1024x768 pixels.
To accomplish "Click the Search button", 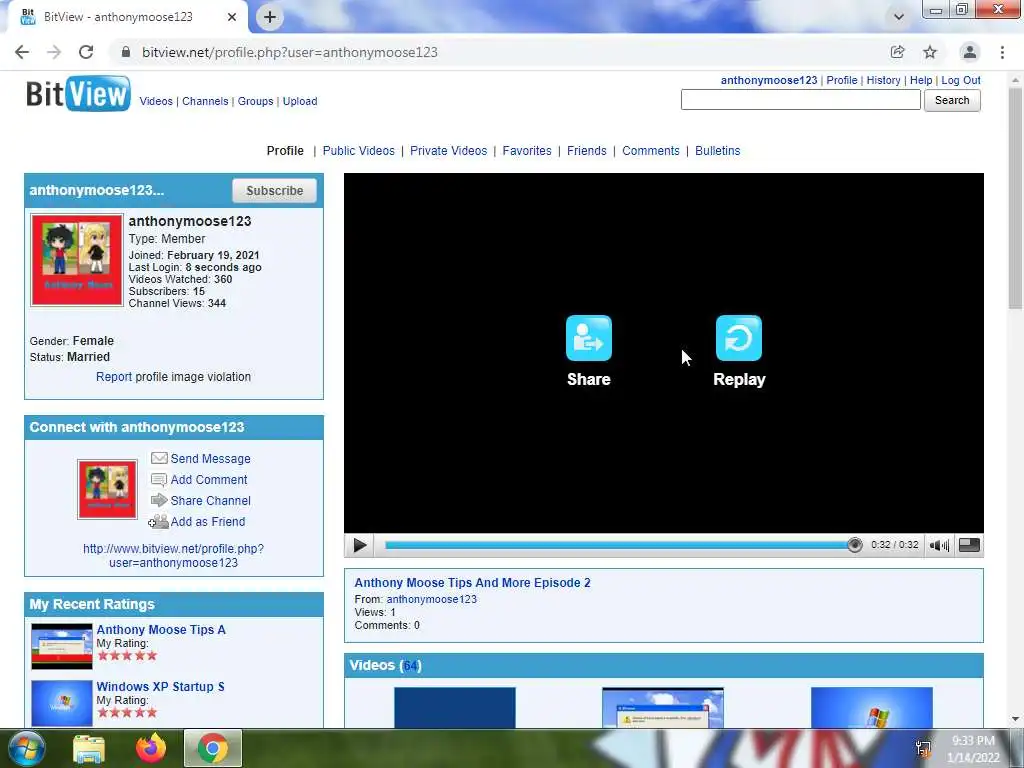I will pyautogui.click(x=952, y=101).
